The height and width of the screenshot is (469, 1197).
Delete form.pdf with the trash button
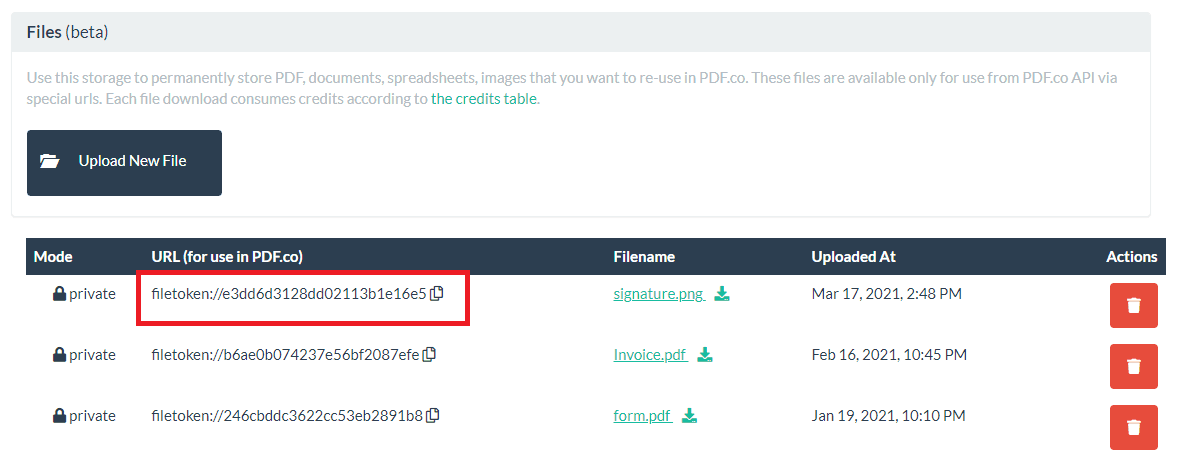pyautogui.click(x=1133, y=427)
